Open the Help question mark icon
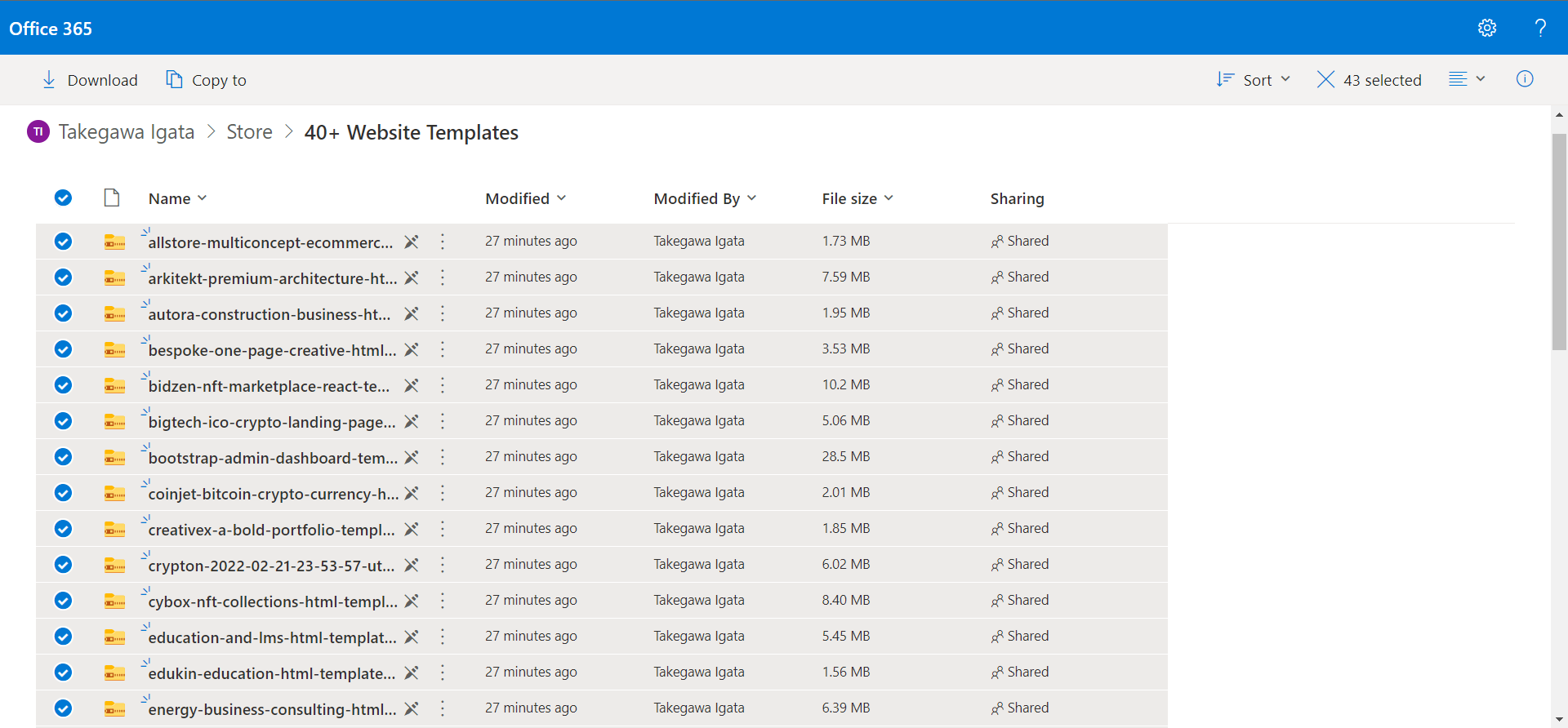This screenshot has width=1568, height=728. 1540,28
